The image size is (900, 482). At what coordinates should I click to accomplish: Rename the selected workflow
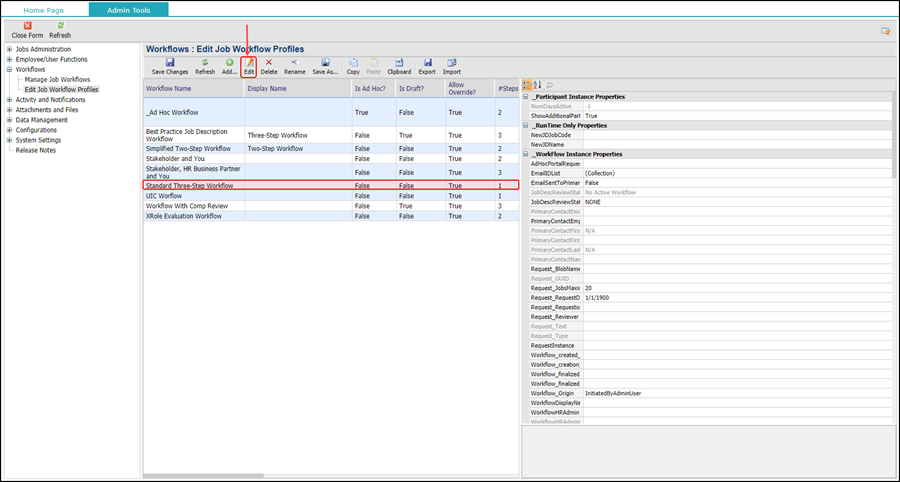(x=294, y=67)
